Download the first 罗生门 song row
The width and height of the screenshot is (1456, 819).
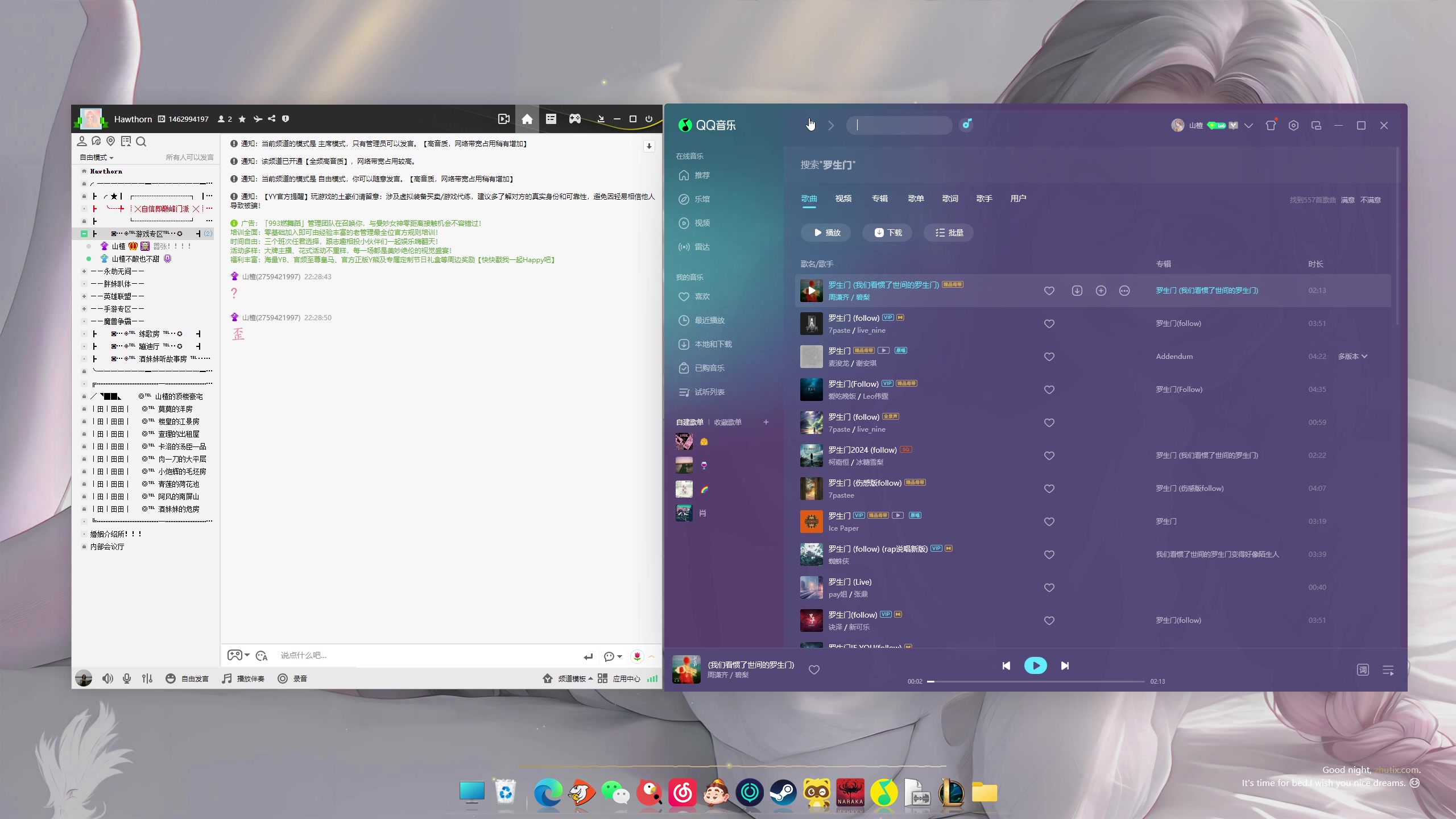(1077, 291)
